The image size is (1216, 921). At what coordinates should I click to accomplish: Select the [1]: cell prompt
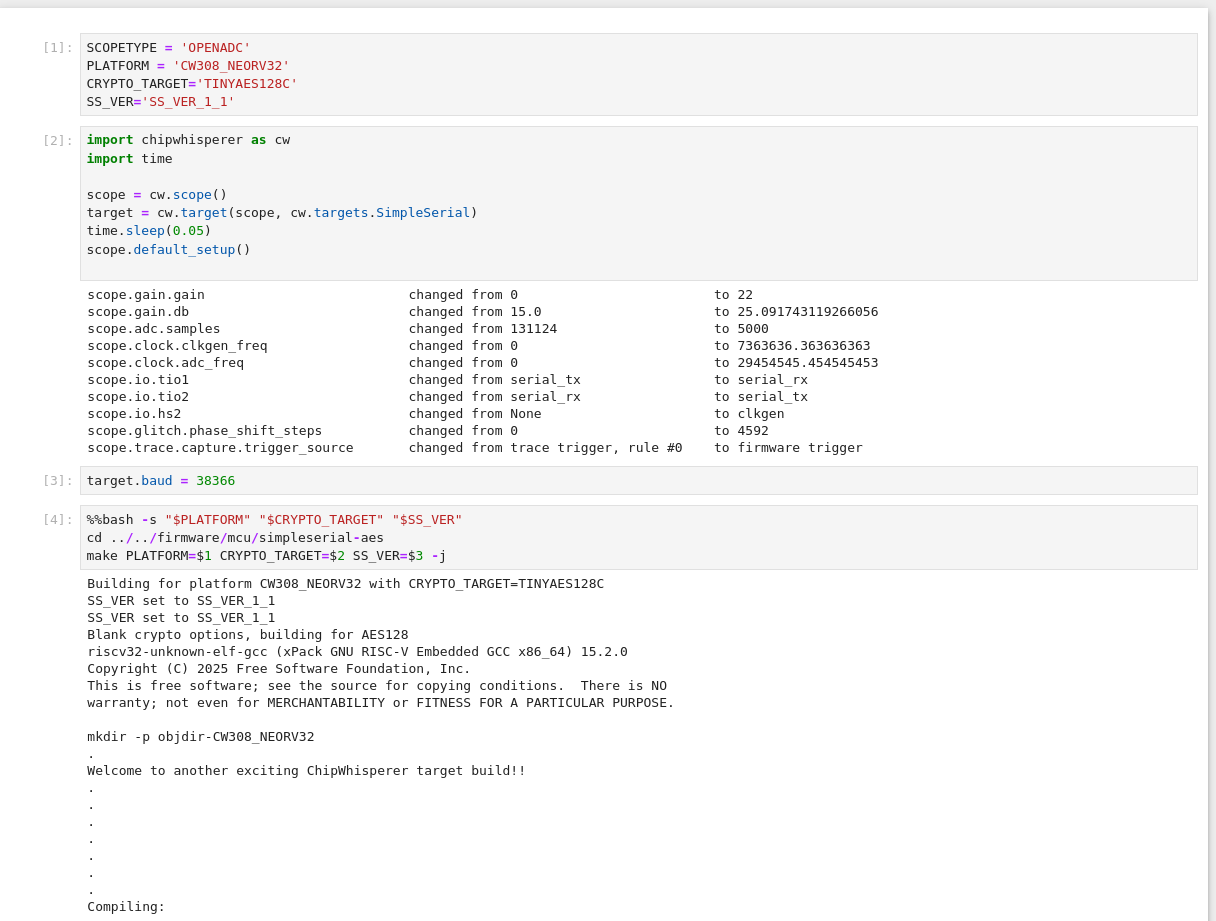pyautogui.click(x=57, y=47)
